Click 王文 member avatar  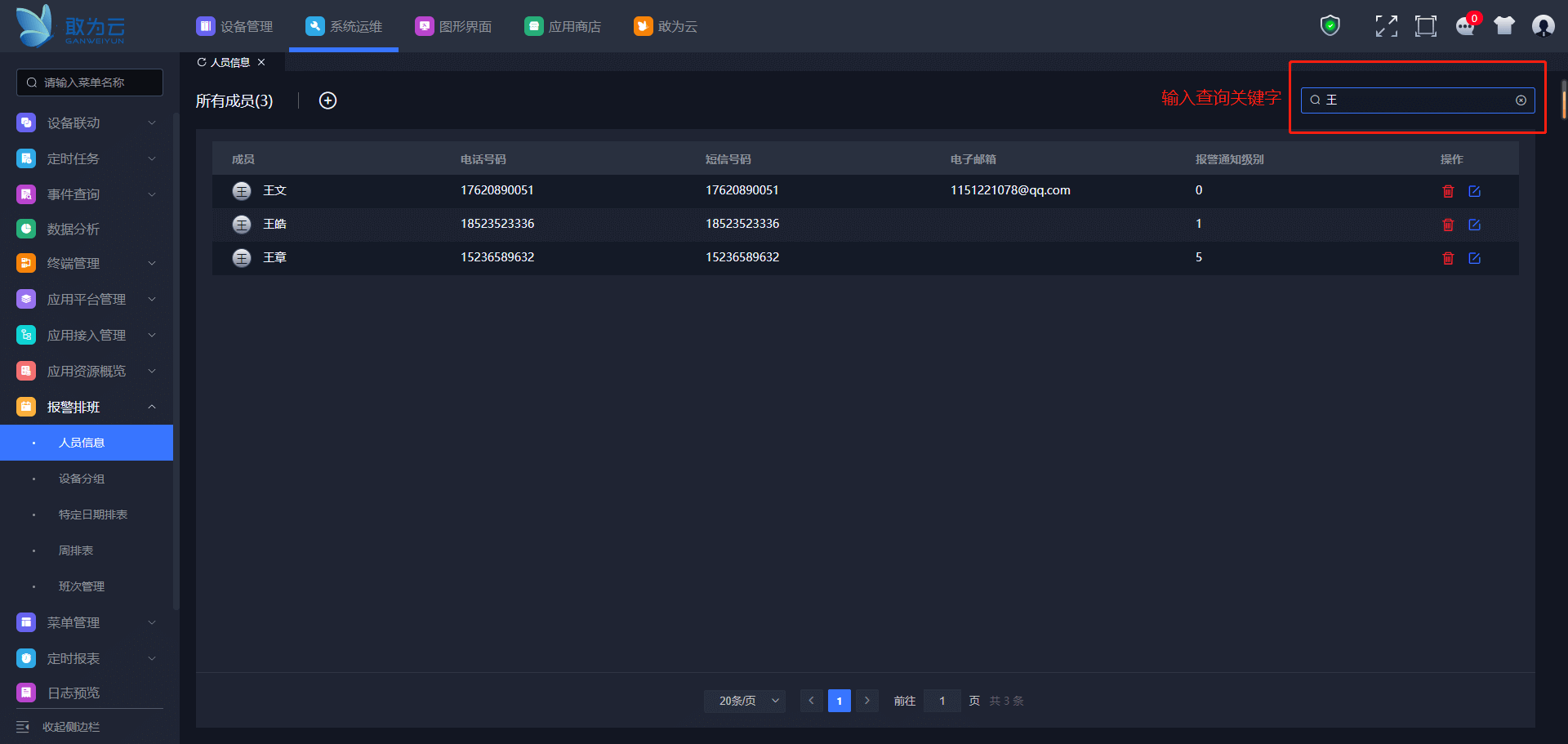click(x=242, y=191)
